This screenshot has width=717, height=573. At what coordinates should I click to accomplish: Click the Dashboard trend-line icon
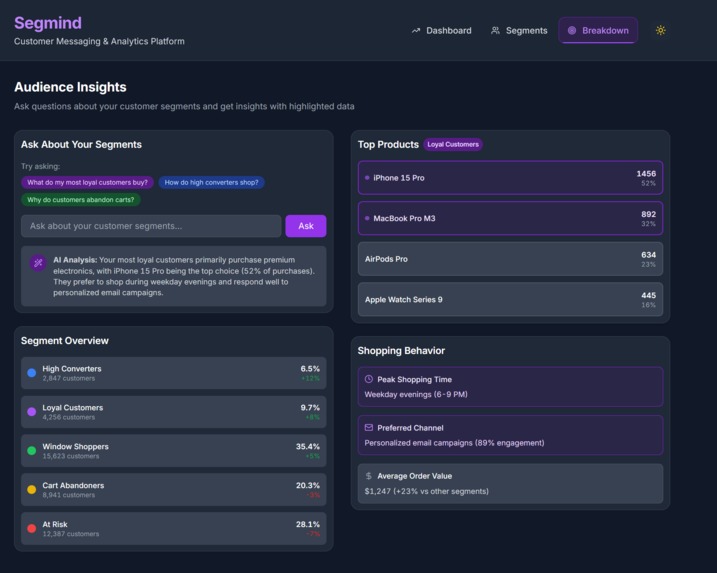416,31
